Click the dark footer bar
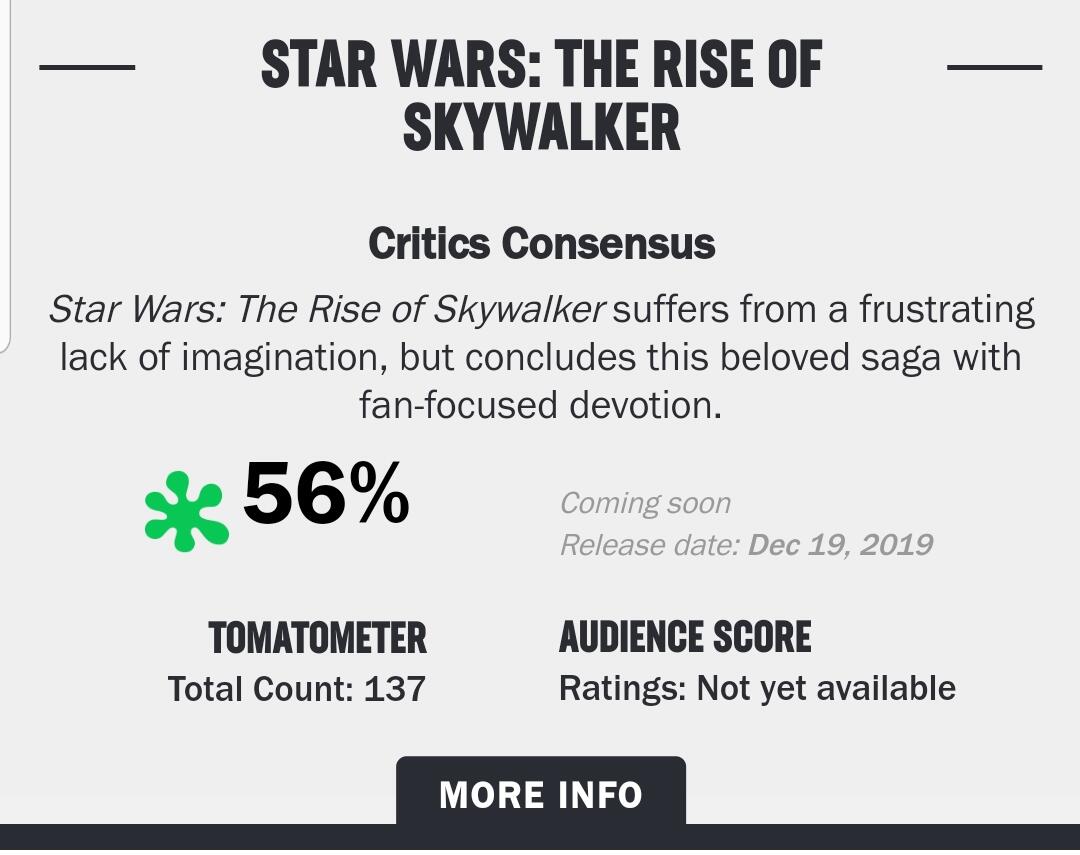Viewport: 1080px width, 855px height. 540,837
